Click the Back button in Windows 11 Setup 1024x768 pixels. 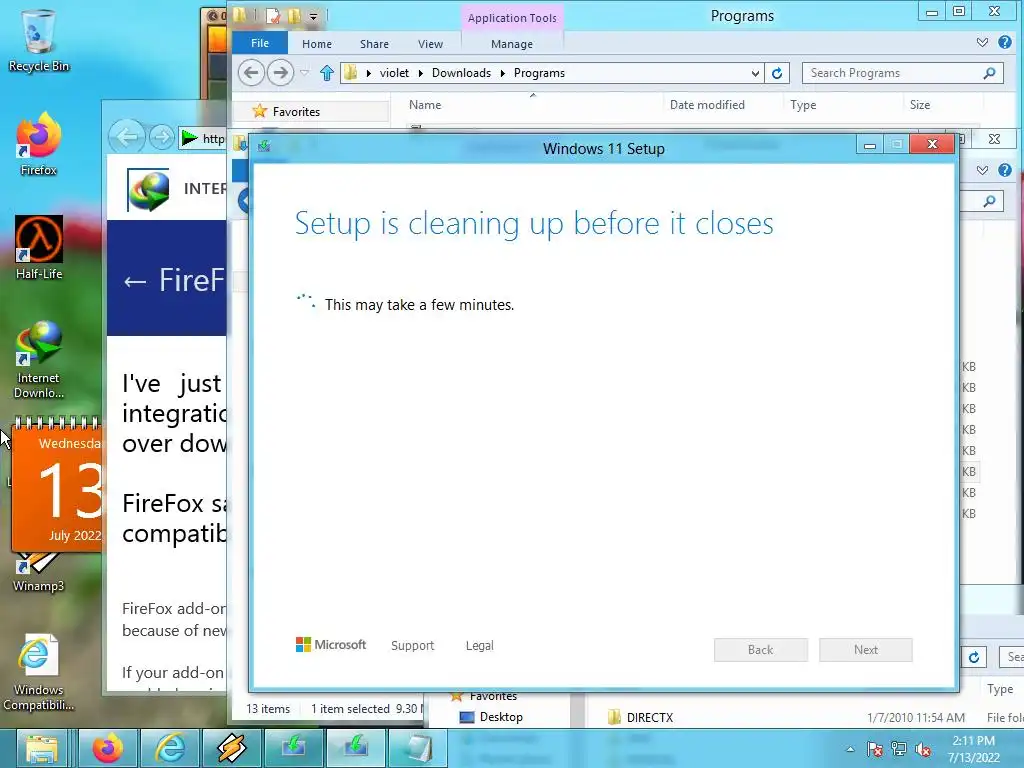click(760, 650)
